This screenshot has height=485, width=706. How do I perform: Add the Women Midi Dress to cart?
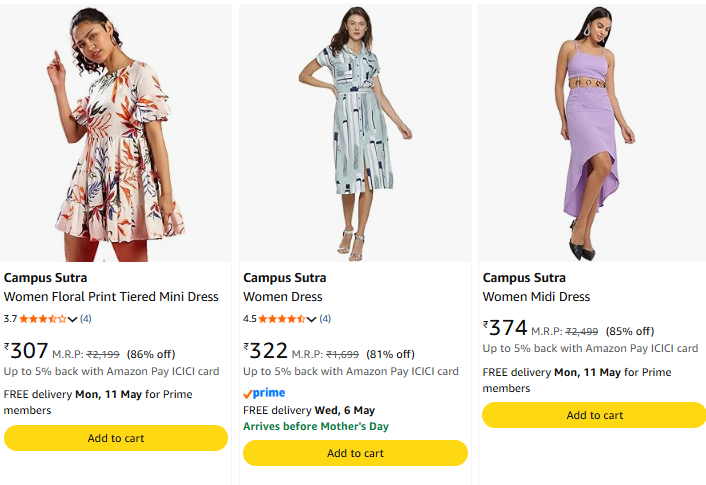tap(594, 415)
